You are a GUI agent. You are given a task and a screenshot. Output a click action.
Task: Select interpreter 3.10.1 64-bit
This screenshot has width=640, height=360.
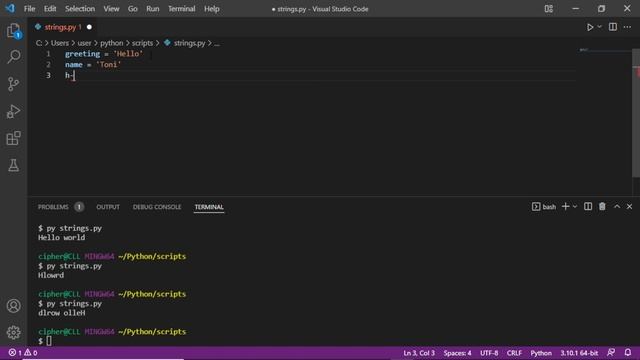[x=579, y=353]
